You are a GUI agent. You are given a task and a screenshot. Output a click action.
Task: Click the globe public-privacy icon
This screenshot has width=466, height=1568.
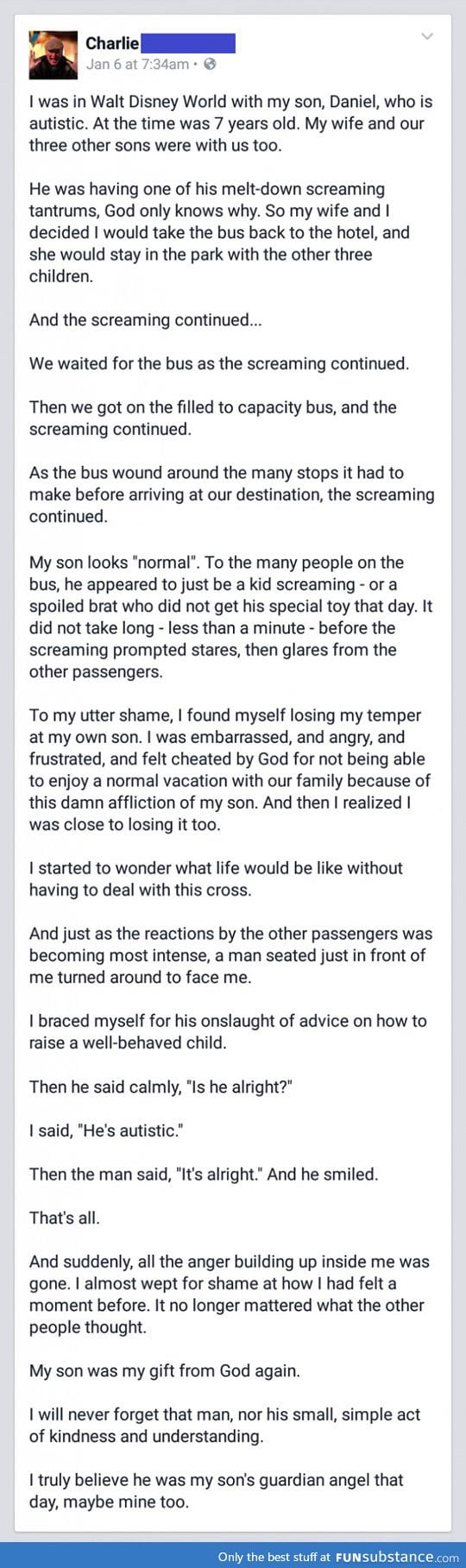[x=210, y=64]
